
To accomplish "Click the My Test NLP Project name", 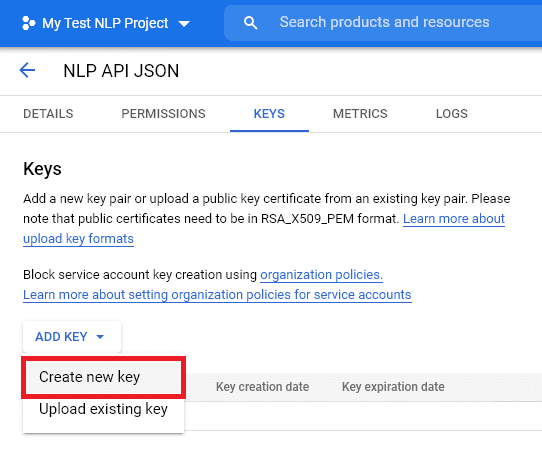I will (105, 23).
